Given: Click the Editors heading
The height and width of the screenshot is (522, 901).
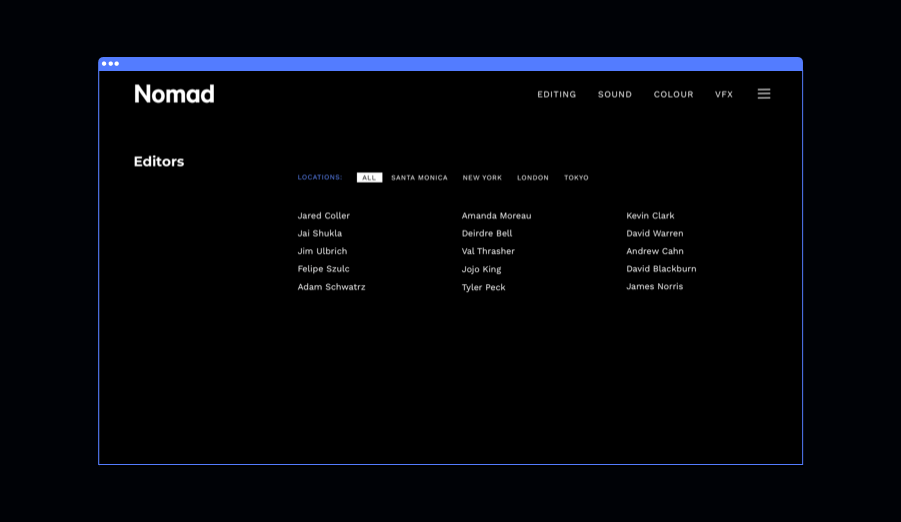Looking at the screenshot, I should [159, 162].
